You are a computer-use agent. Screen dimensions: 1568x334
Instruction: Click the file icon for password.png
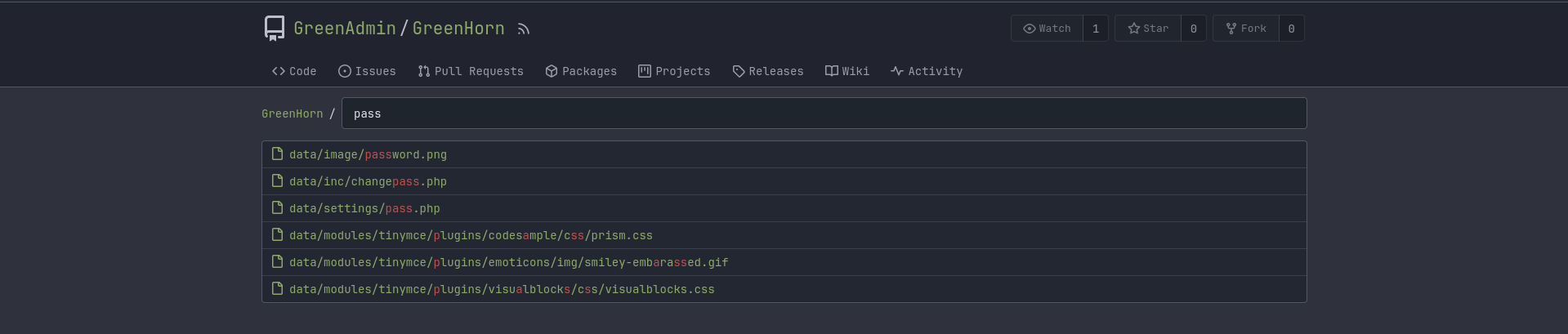tap(277, 154)
